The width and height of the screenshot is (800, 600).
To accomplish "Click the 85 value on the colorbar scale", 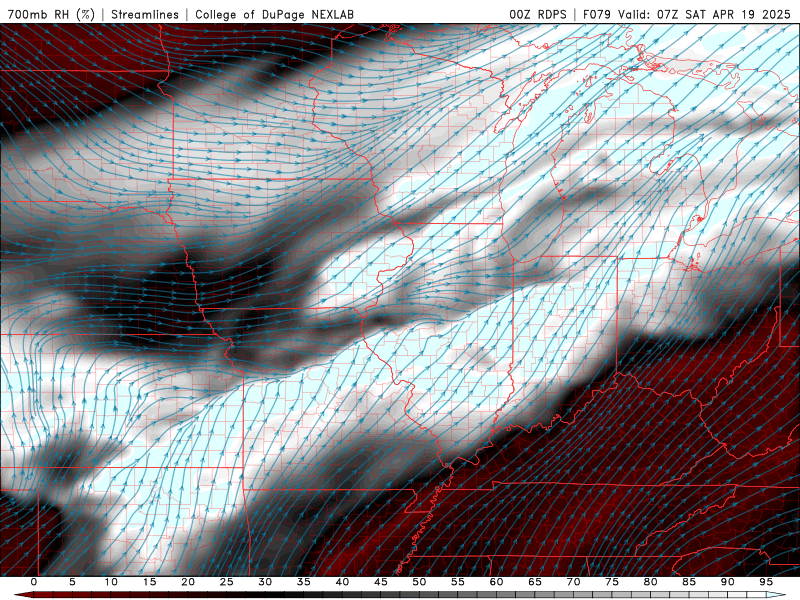I will pyautogui.click(x=689, y=582).
